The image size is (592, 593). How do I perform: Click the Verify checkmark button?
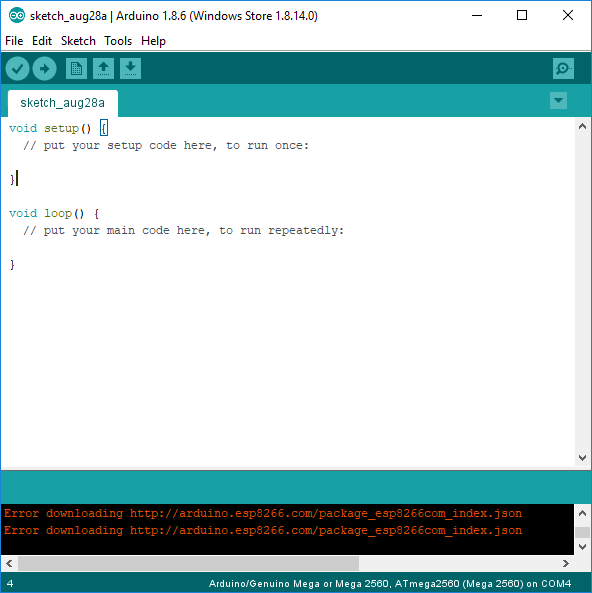[x=17, y=69]
